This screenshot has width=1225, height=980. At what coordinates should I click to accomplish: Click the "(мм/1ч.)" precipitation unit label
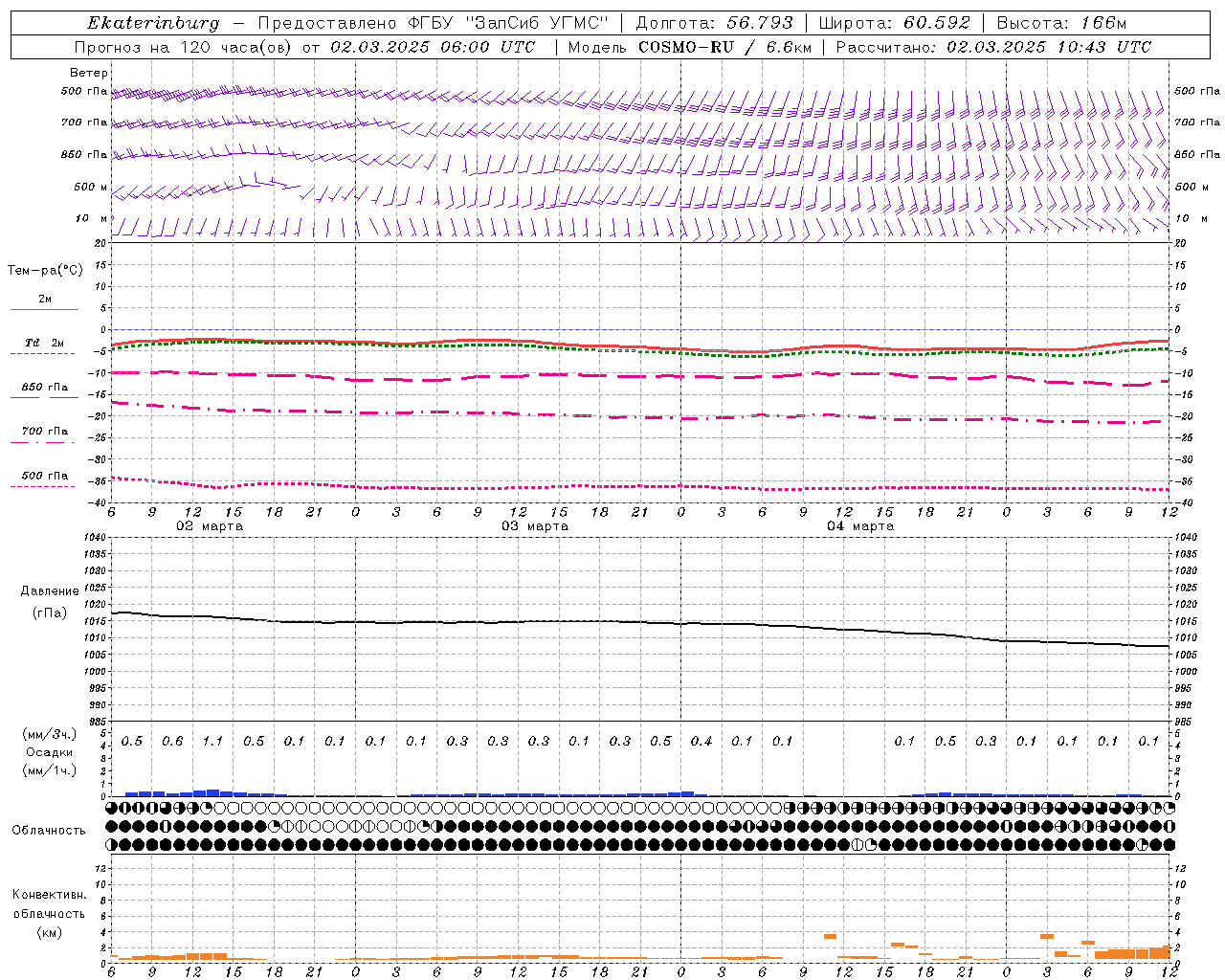coord(49,770)
